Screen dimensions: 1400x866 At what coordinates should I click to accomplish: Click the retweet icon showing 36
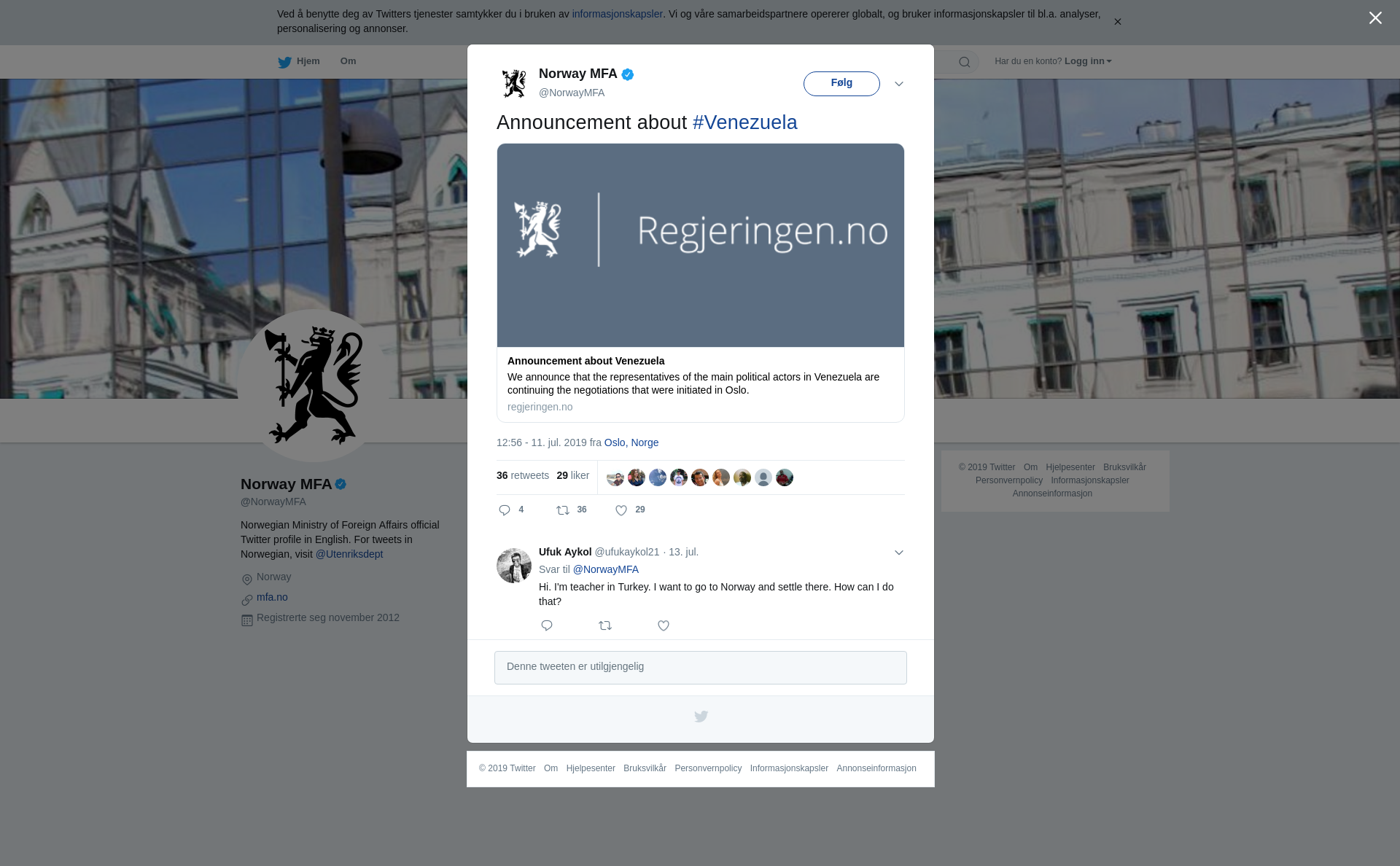click(x=563, y=510)
